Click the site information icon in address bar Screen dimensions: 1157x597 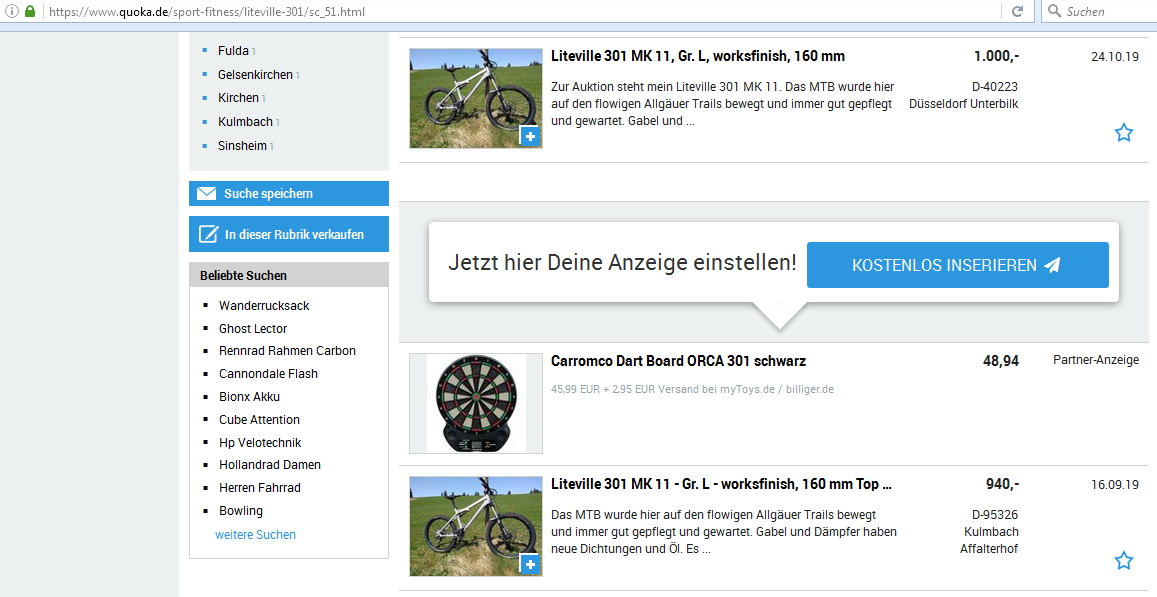pos(13,11)
